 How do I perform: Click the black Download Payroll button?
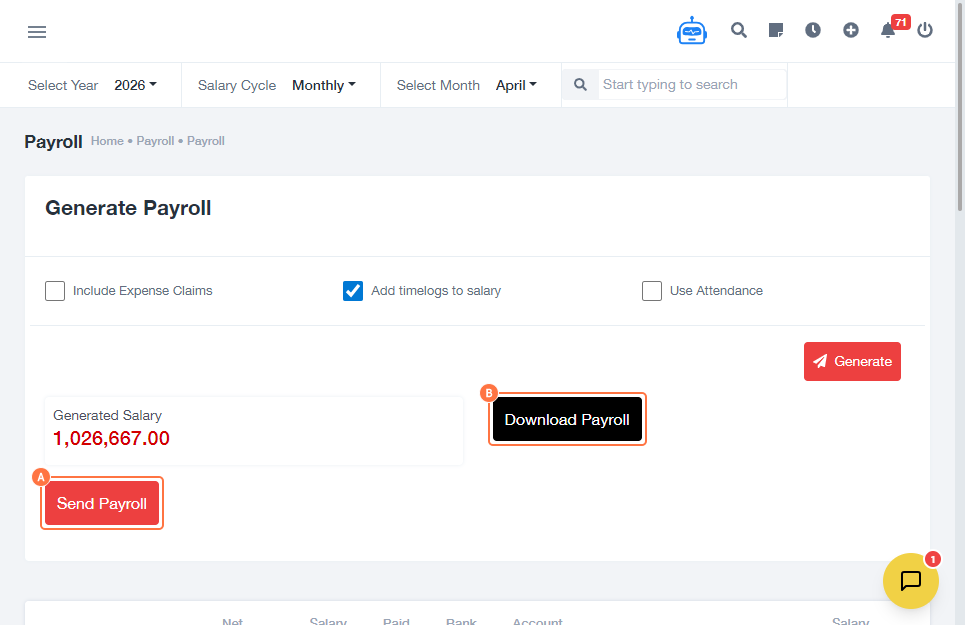[567, 419]
